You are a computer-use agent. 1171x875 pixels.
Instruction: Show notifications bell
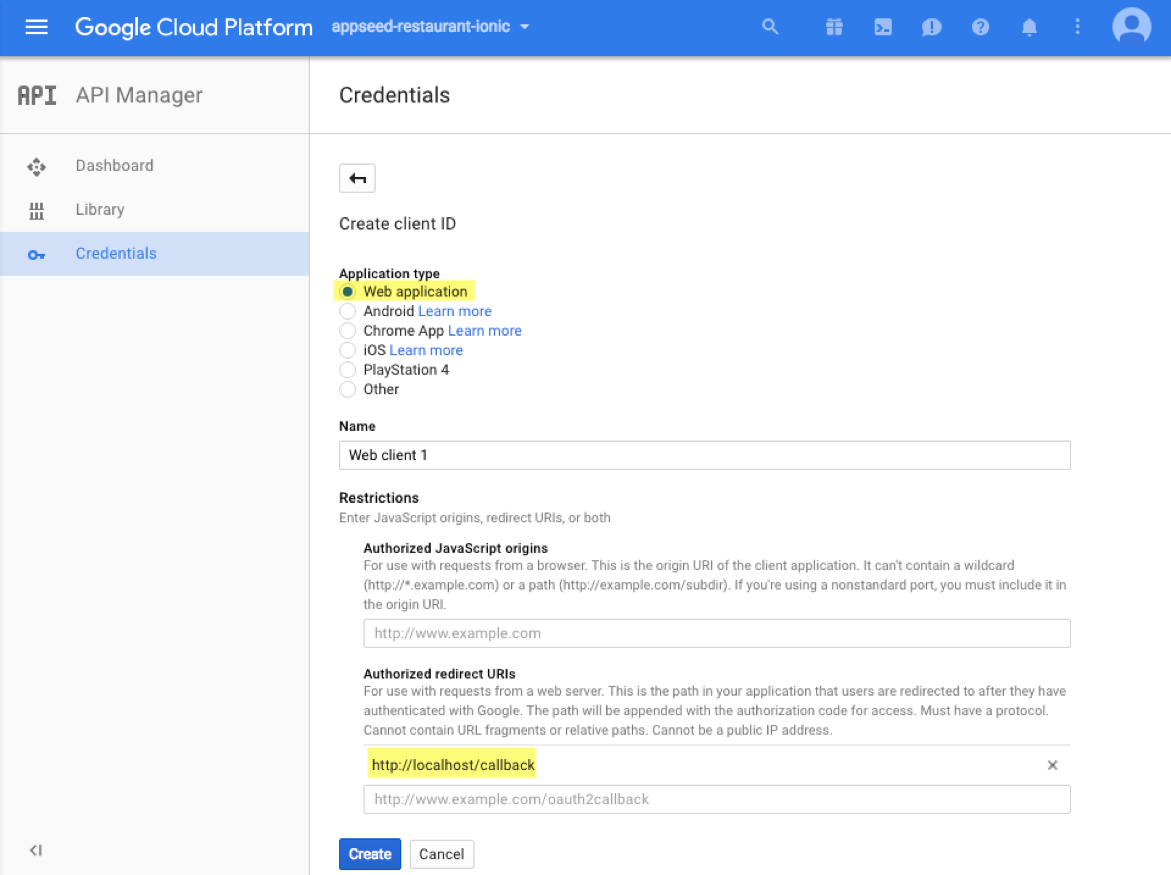click(x=1029, y=28)
